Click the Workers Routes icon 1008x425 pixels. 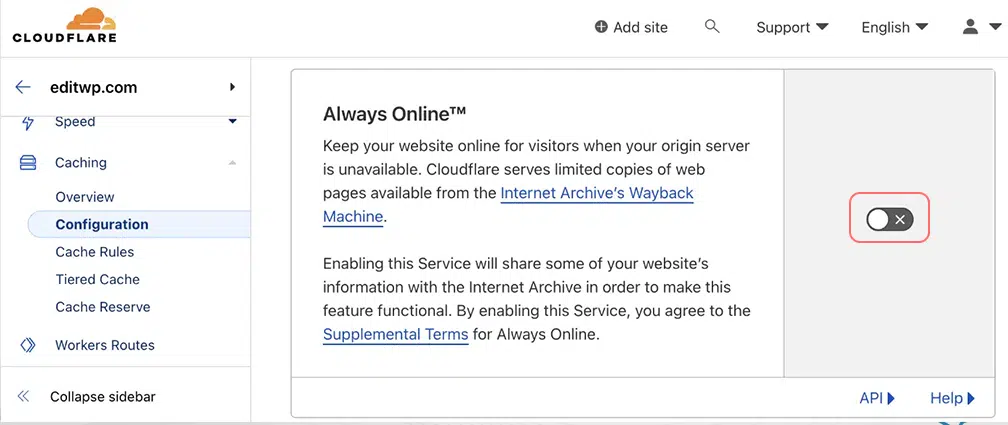pyautogui.click(x=28, y=345)
